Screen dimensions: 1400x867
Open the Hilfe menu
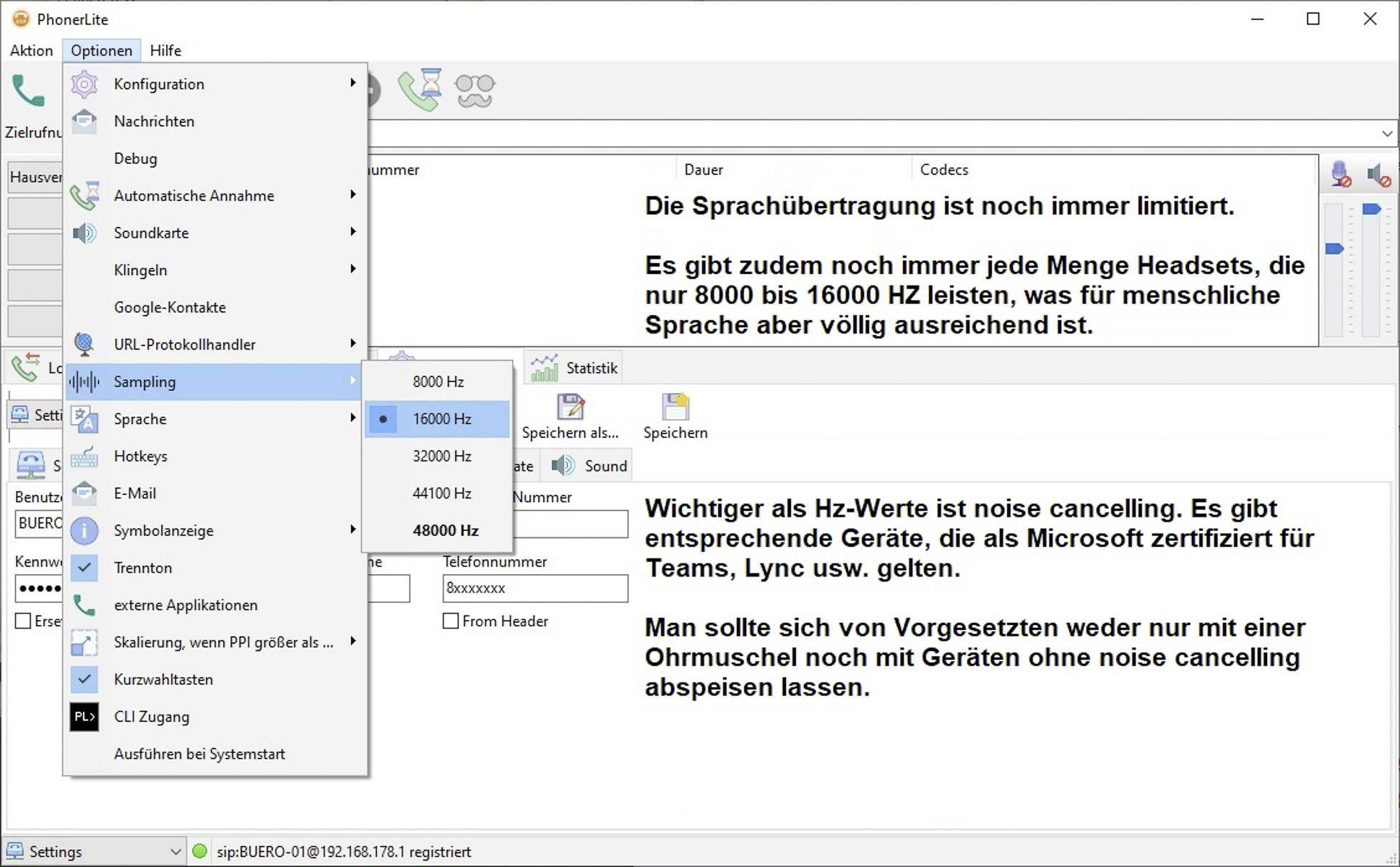coord(165,51)
